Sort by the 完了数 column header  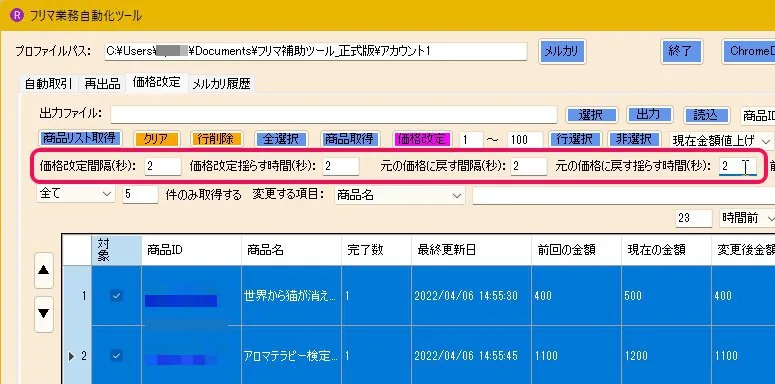point(377,250)
